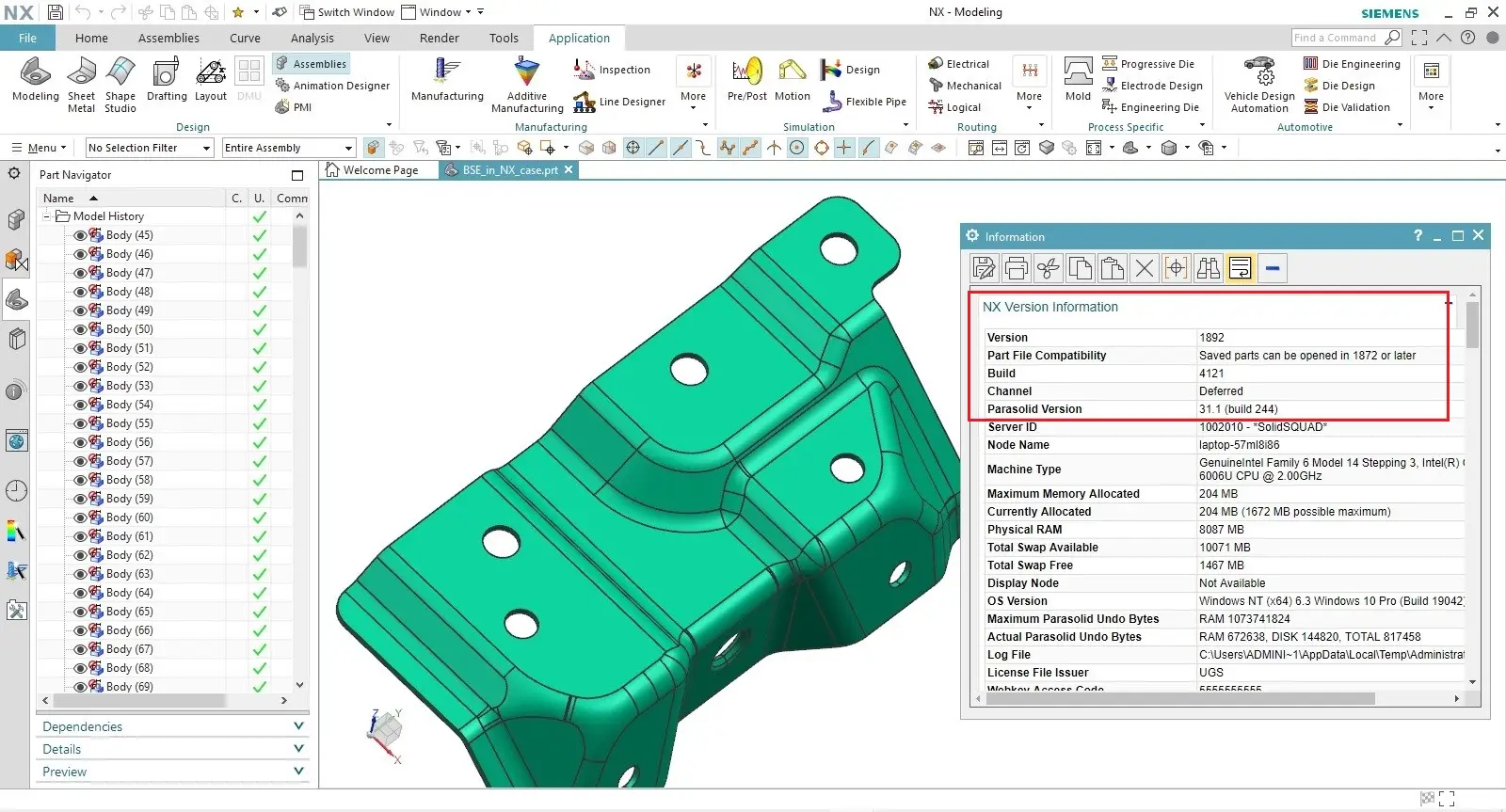
Task: Click Die Validation button
Action: 1347,107
